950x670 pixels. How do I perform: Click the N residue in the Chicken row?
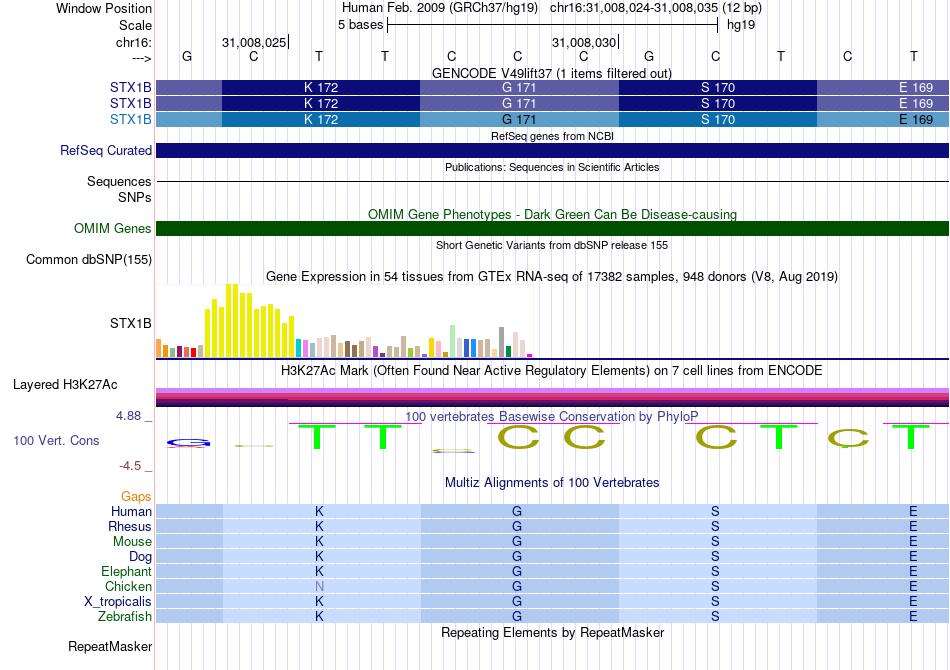319,586
